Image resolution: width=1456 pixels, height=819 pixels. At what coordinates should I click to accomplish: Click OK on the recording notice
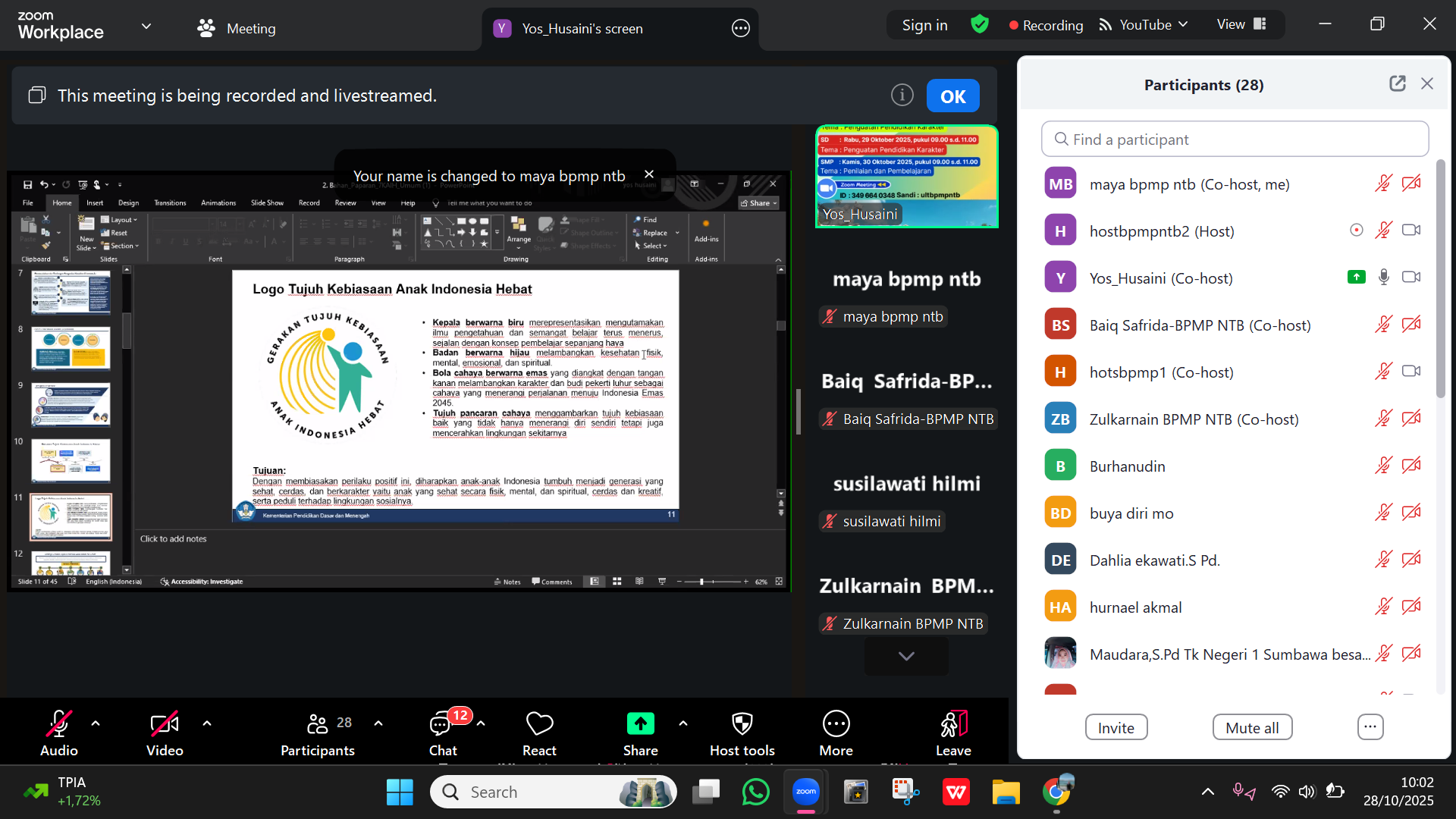[952, 96]
